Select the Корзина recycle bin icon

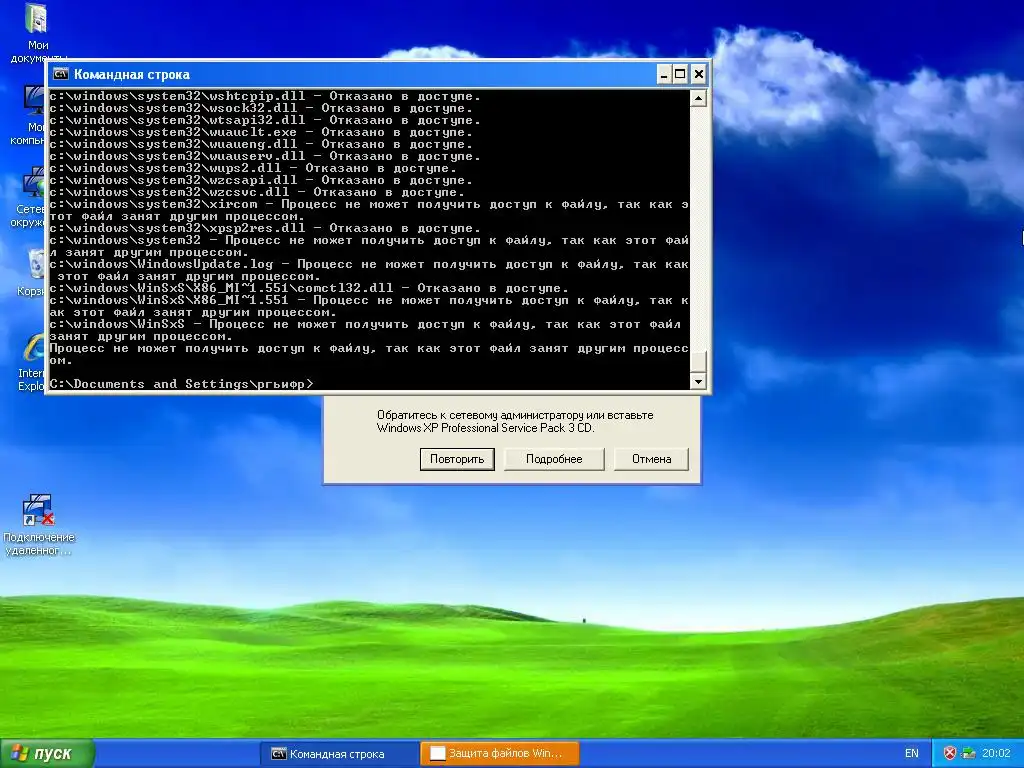coord(31,272)
